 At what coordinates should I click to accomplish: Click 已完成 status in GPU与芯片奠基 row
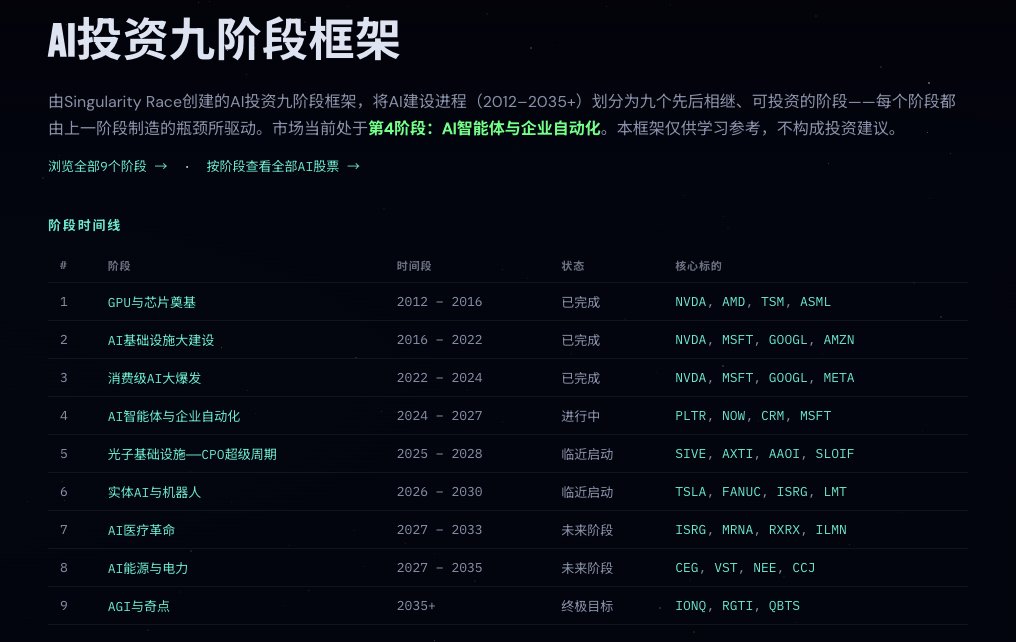(x=581, y=302)
